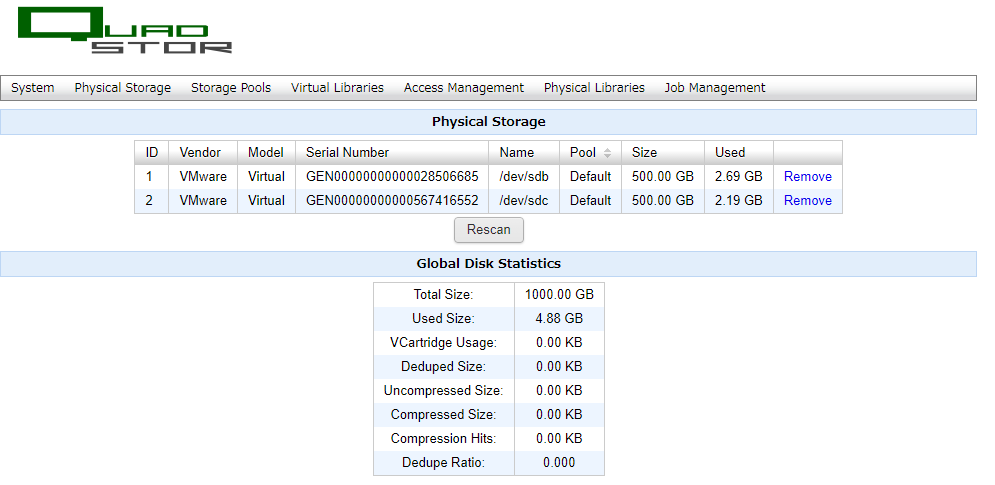Click the Dedupe Ratio value

pyautogui.click(x=559, y=463)
